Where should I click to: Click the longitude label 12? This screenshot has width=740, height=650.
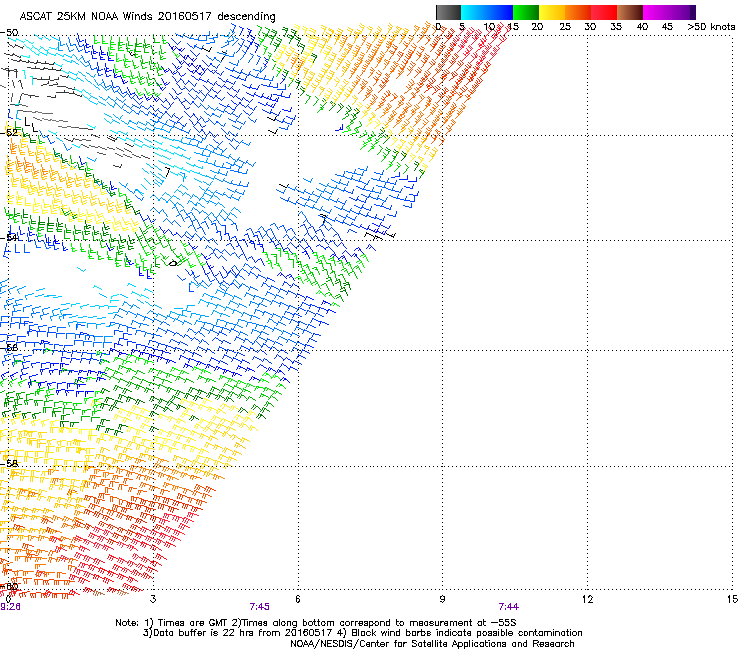click(587, 599)
